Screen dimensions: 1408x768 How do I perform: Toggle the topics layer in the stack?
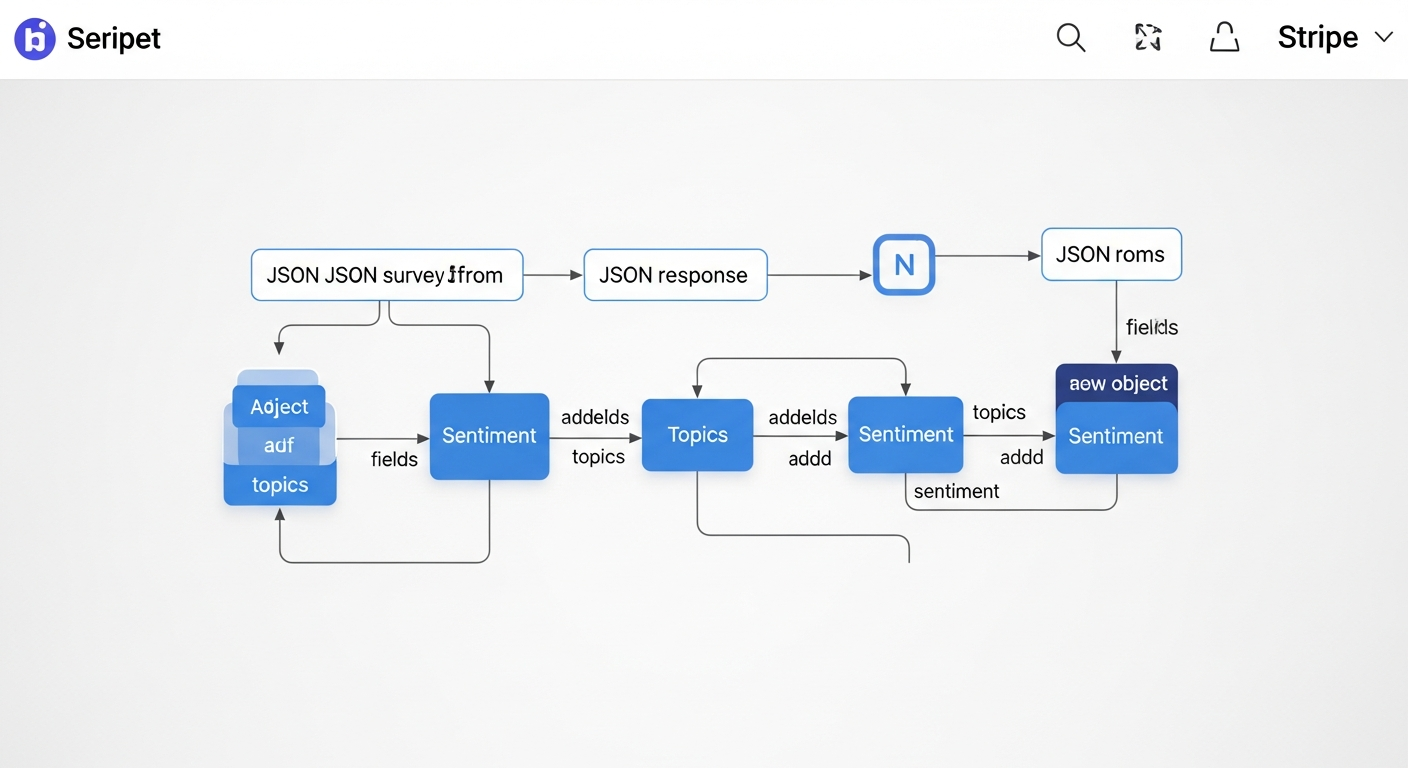279,484
